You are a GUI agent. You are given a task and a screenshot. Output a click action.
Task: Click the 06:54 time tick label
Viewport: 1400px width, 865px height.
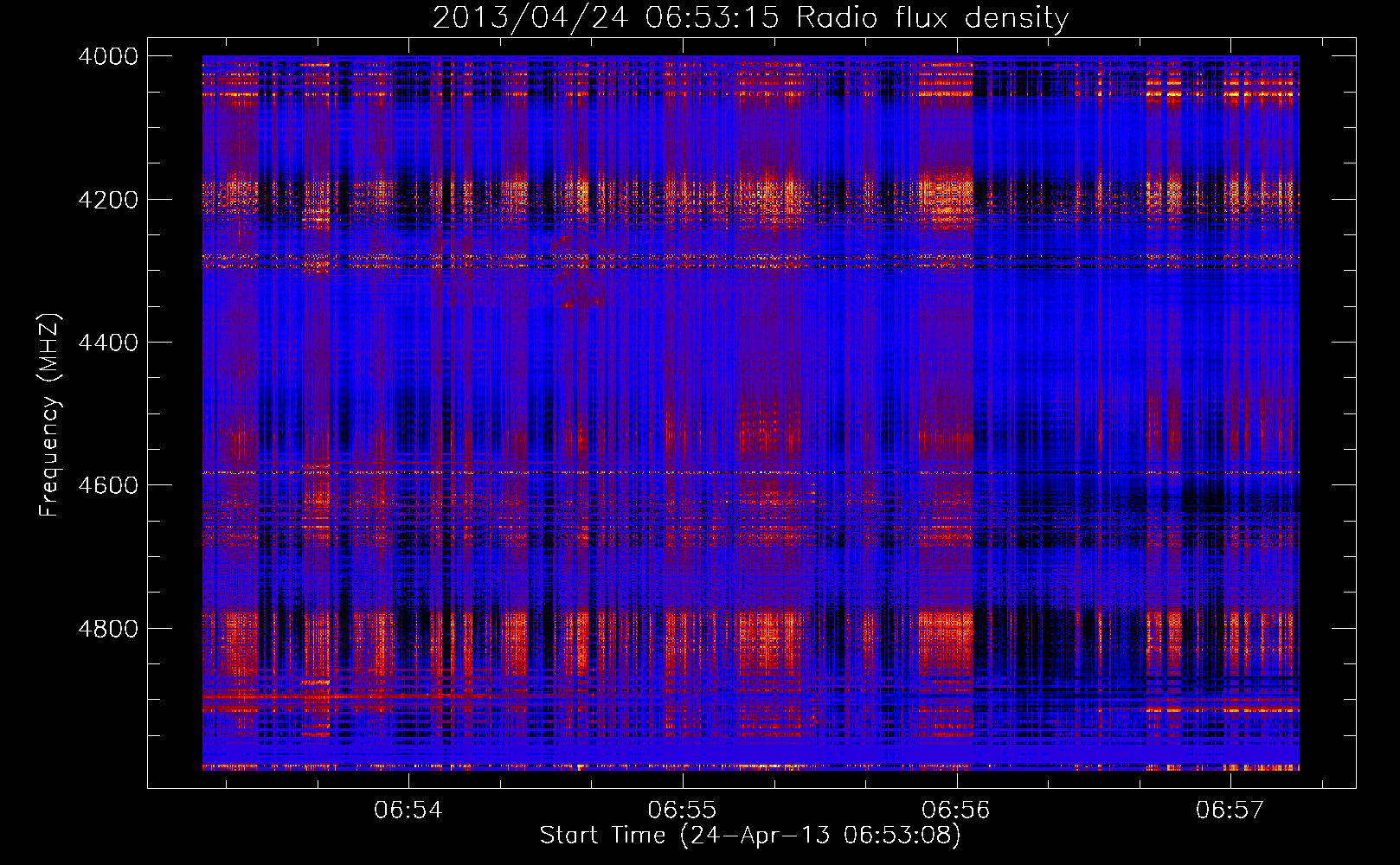tap(408, 810)
